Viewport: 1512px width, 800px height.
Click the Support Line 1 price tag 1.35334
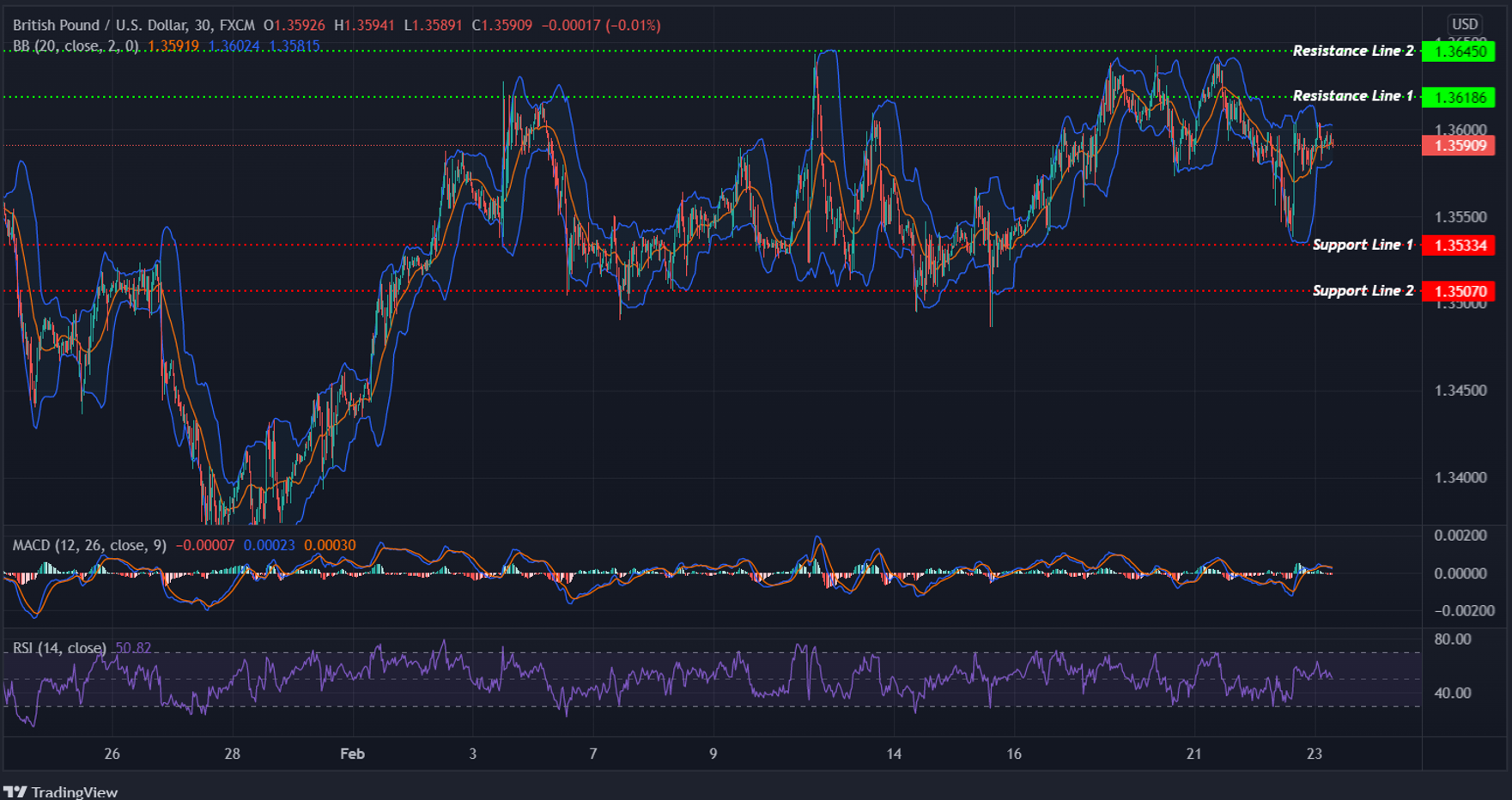1461,245
